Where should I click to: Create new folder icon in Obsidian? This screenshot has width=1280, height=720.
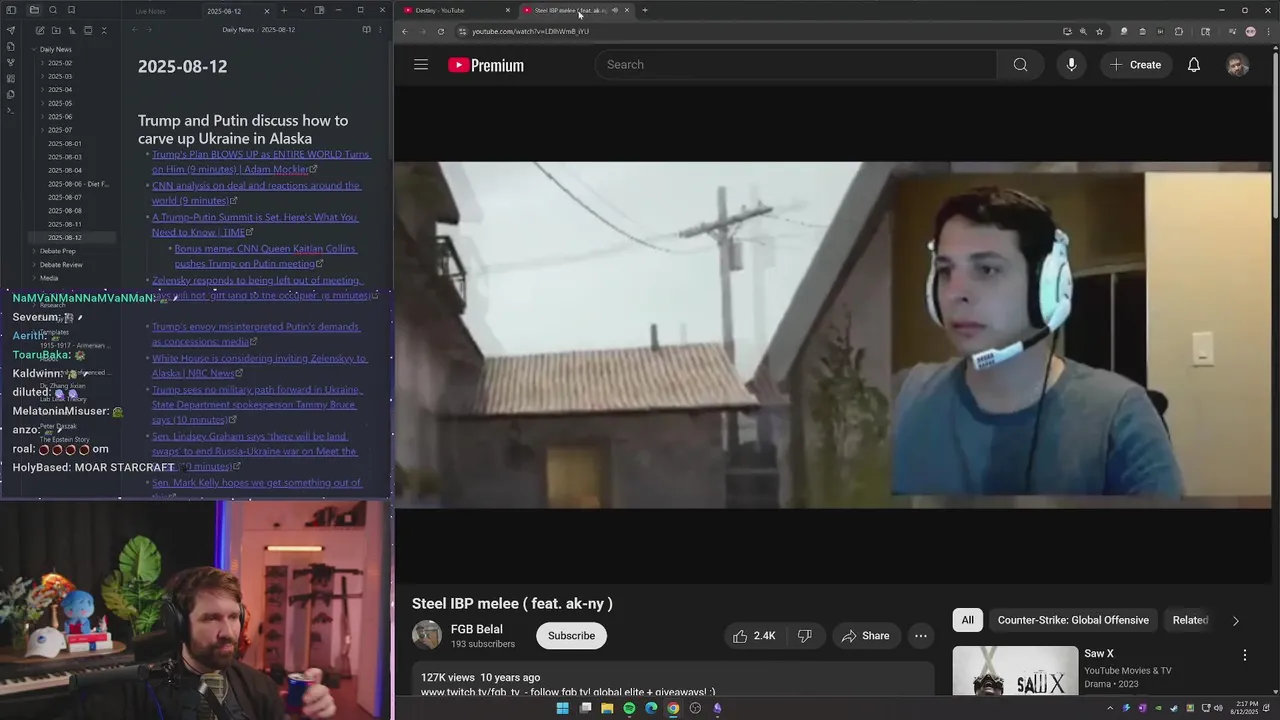55,30
